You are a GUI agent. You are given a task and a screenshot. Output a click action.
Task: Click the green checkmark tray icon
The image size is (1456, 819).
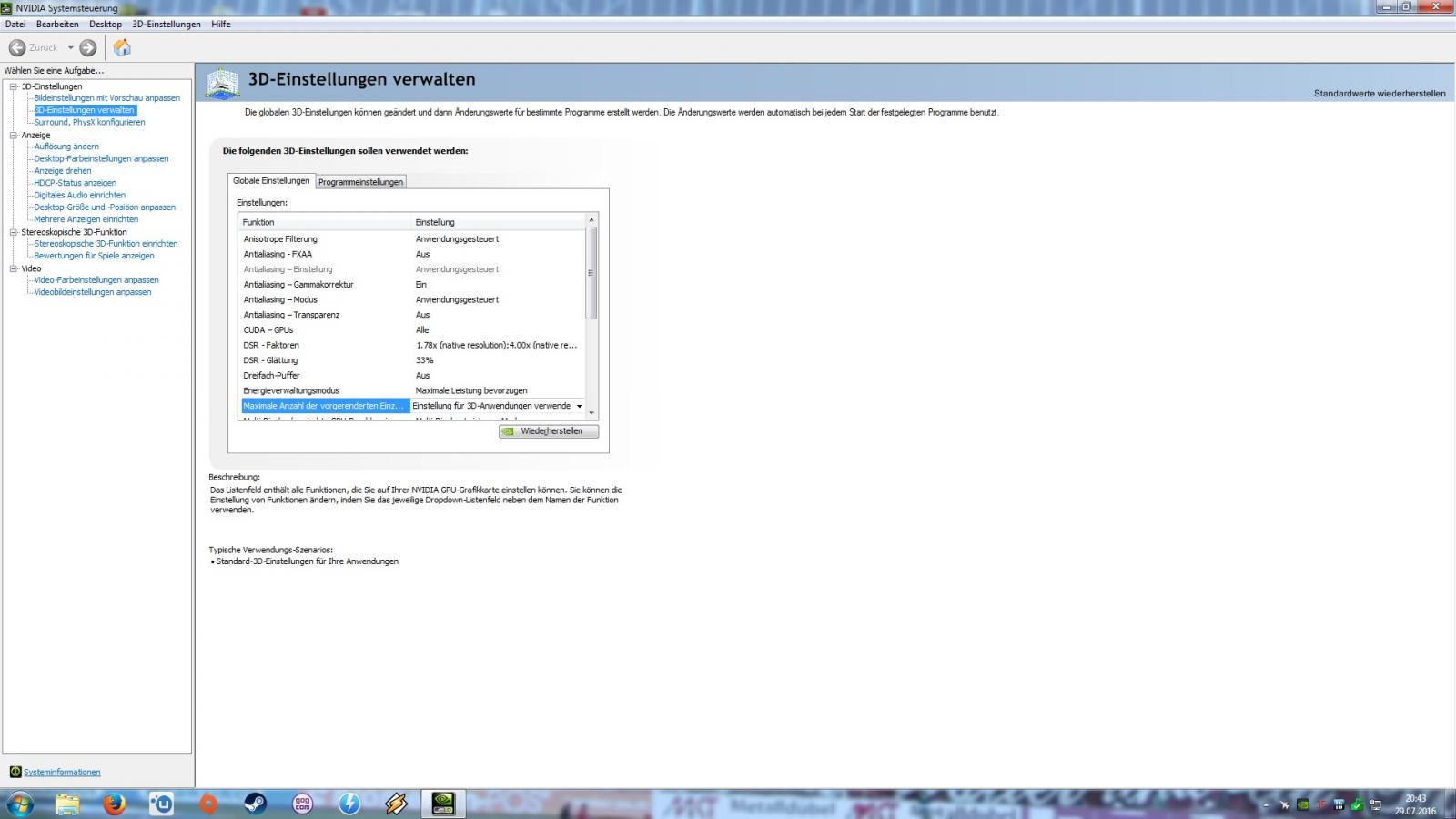tap(1357, 805)
